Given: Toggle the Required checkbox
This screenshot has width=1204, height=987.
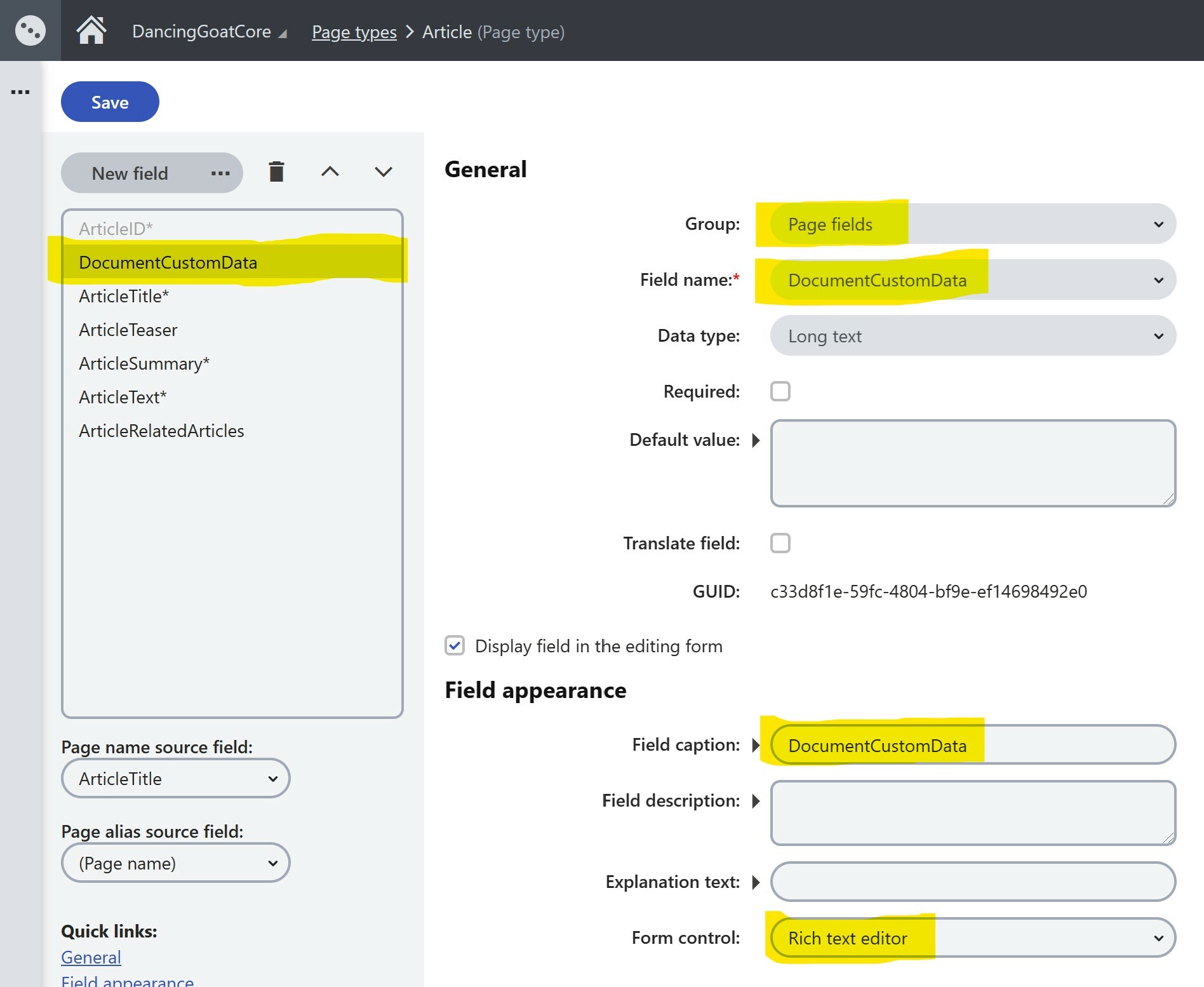Looking at the screenshot, I should 780,391.
